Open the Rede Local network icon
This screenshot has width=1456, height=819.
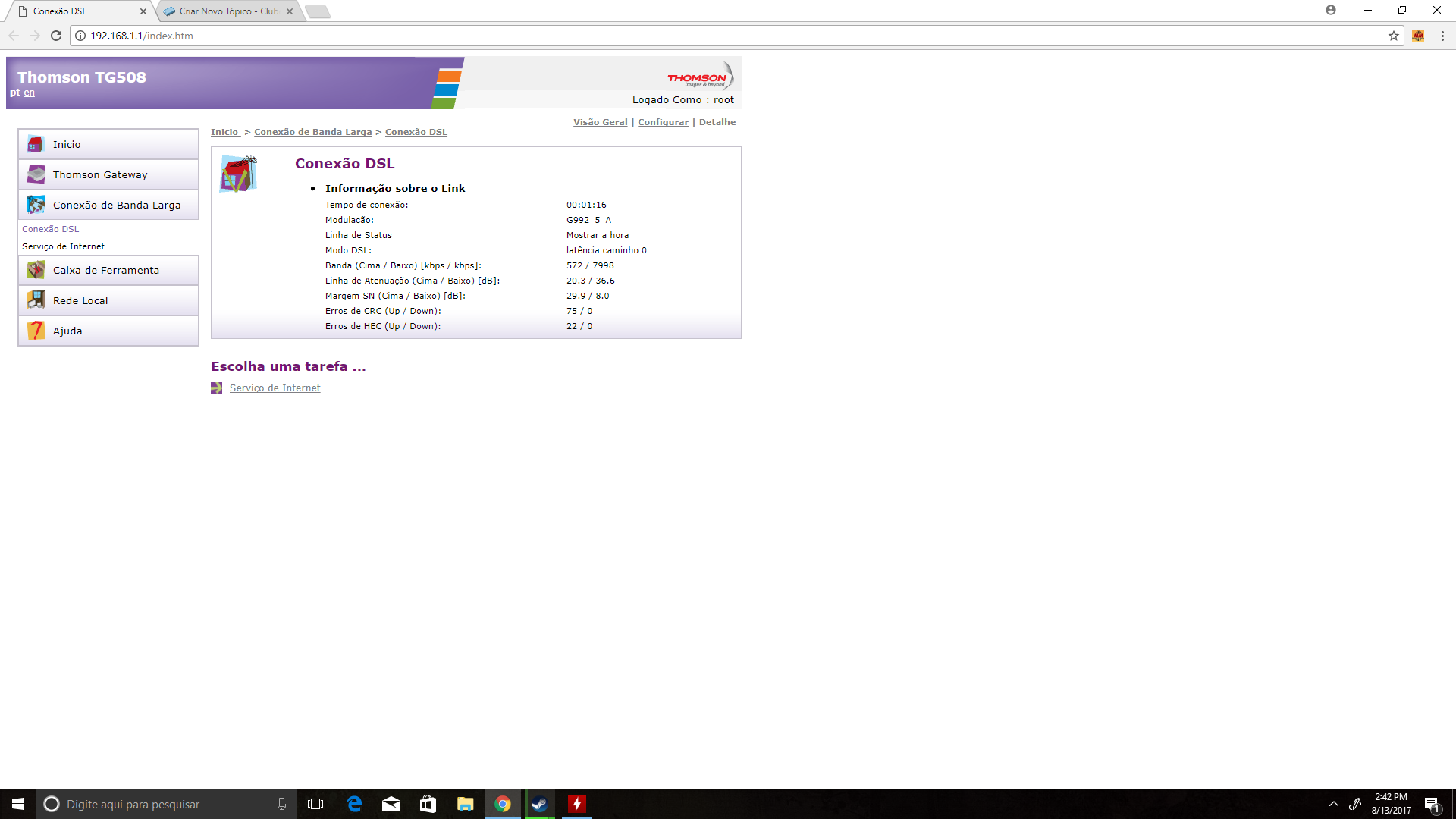point(36,300)
